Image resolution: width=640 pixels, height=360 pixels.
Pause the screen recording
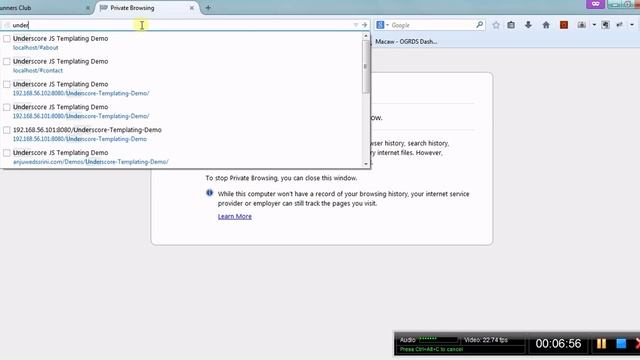click(x=601, y=344)
